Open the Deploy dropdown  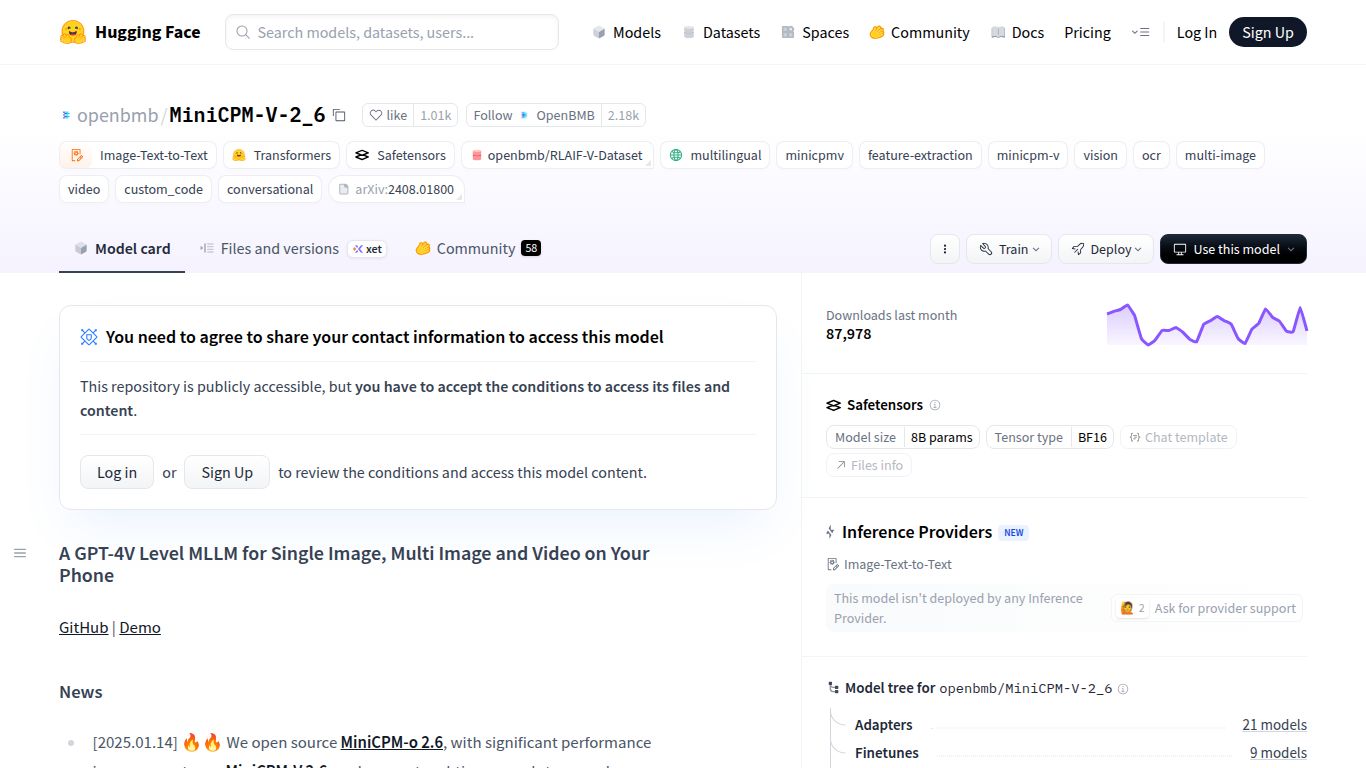(x=1105, y=249)
